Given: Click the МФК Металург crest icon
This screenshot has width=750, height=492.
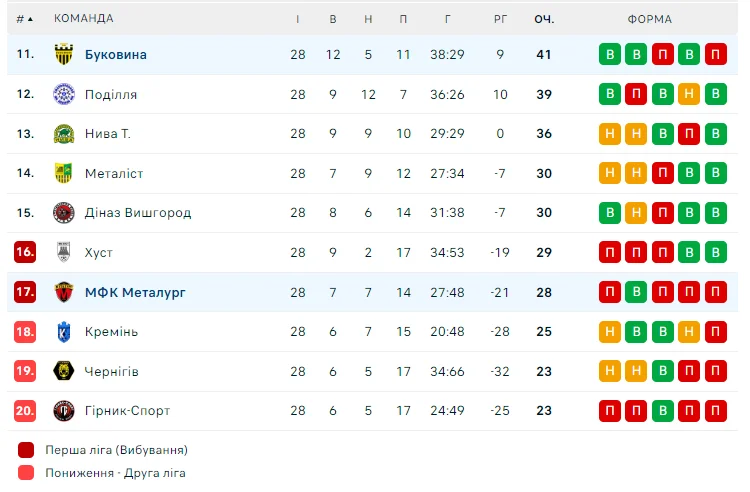Looking at the screenshot, I should coord(64,292).
